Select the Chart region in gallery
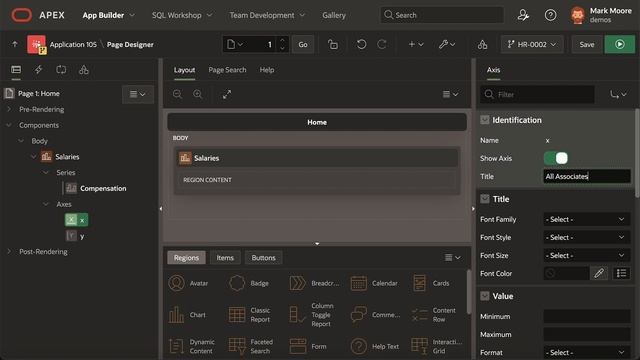The height and width of the screenshot is (360, 640). [x=187, y=315]
